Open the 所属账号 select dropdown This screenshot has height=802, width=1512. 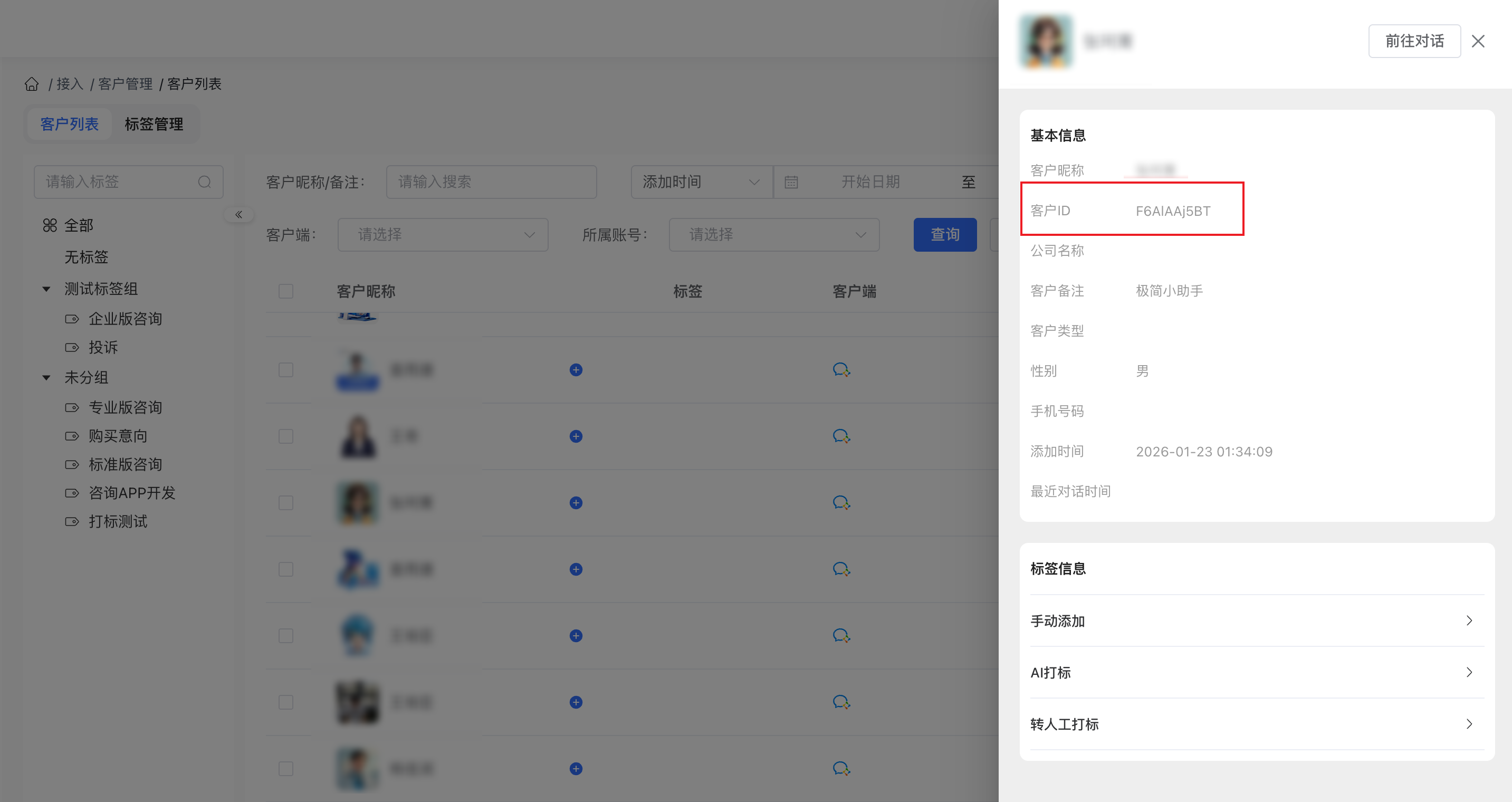click(773, 235)
